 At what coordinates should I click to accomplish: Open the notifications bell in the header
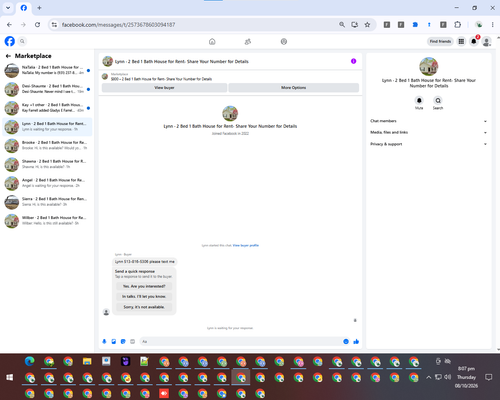pos(474,41)
